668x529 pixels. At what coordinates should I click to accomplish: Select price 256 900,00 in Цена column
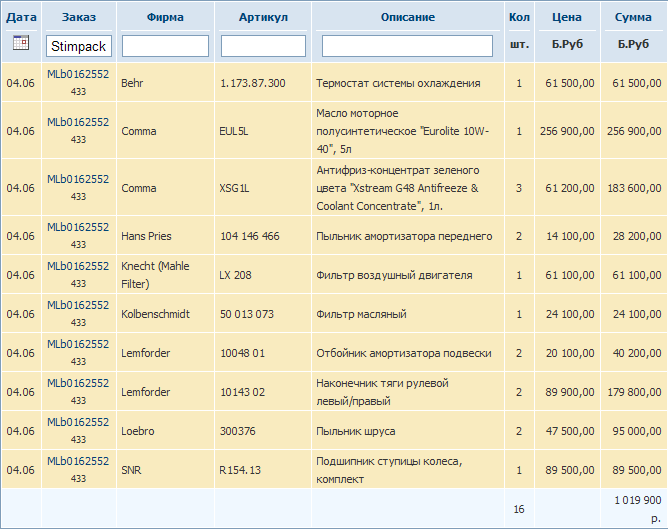point(567,131)
